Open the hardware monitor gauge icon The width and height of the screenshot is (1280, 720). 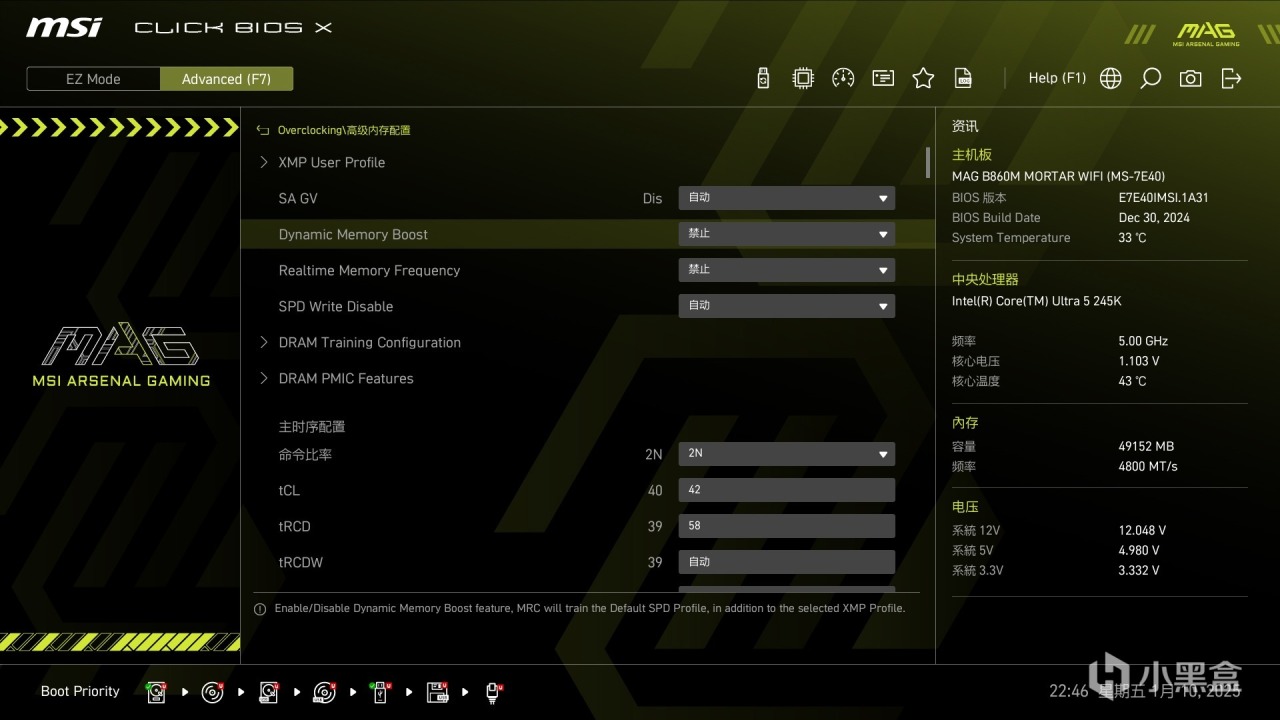click(843, 78)
